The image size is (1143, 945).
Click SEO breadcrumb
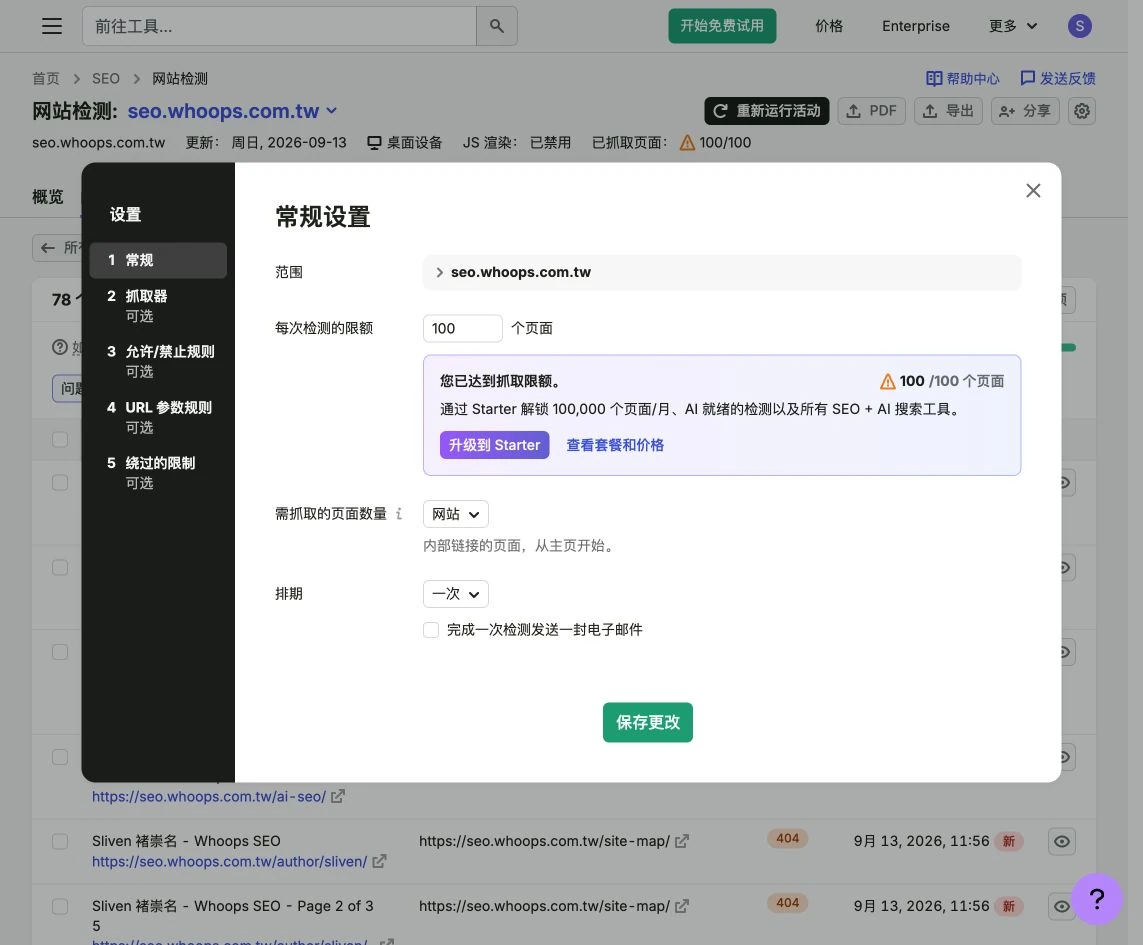pos(106,78)
